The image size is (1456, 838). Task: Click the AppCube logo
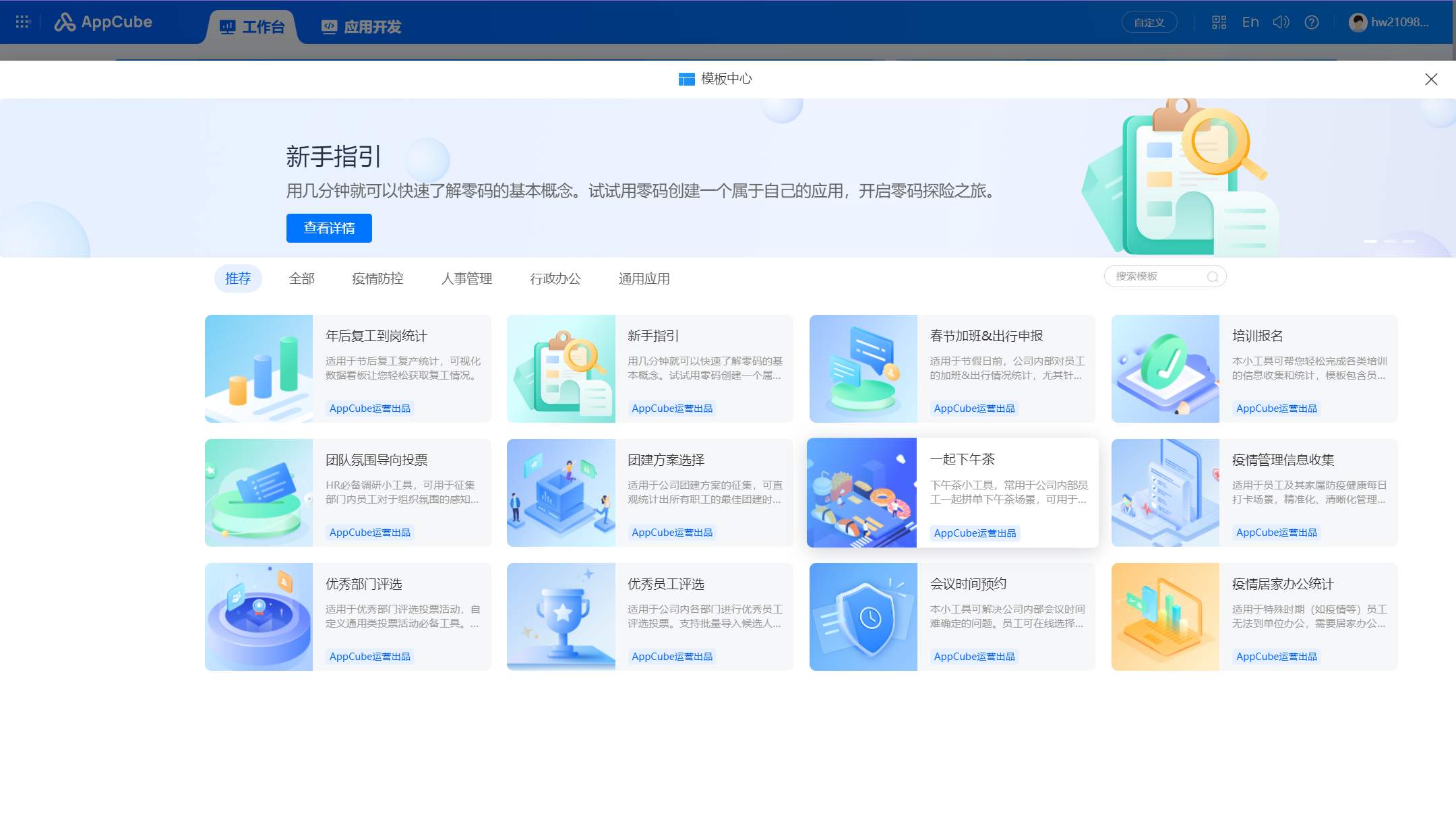coord(103,22)
